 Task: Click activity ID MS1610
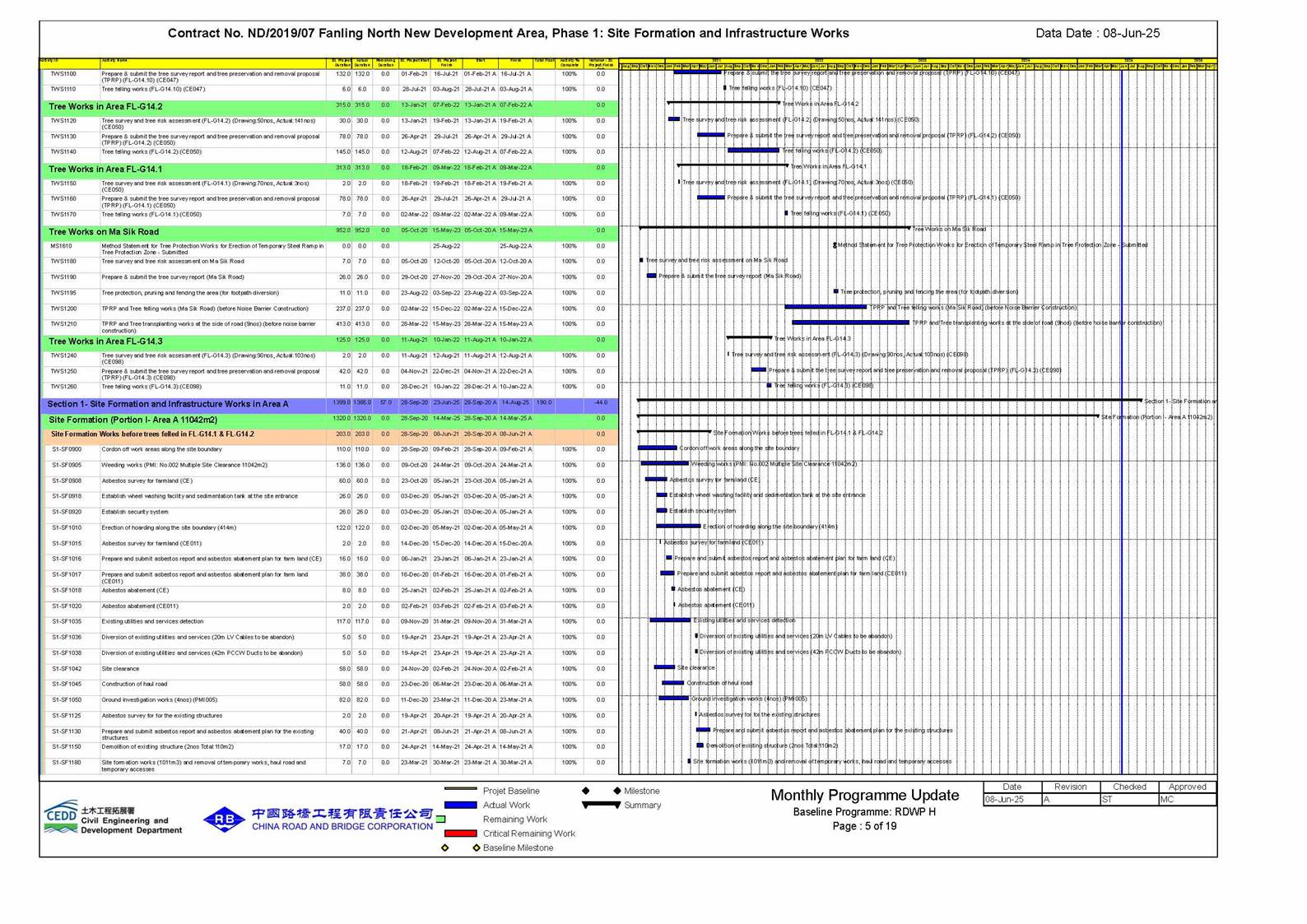tap(61, 246)
